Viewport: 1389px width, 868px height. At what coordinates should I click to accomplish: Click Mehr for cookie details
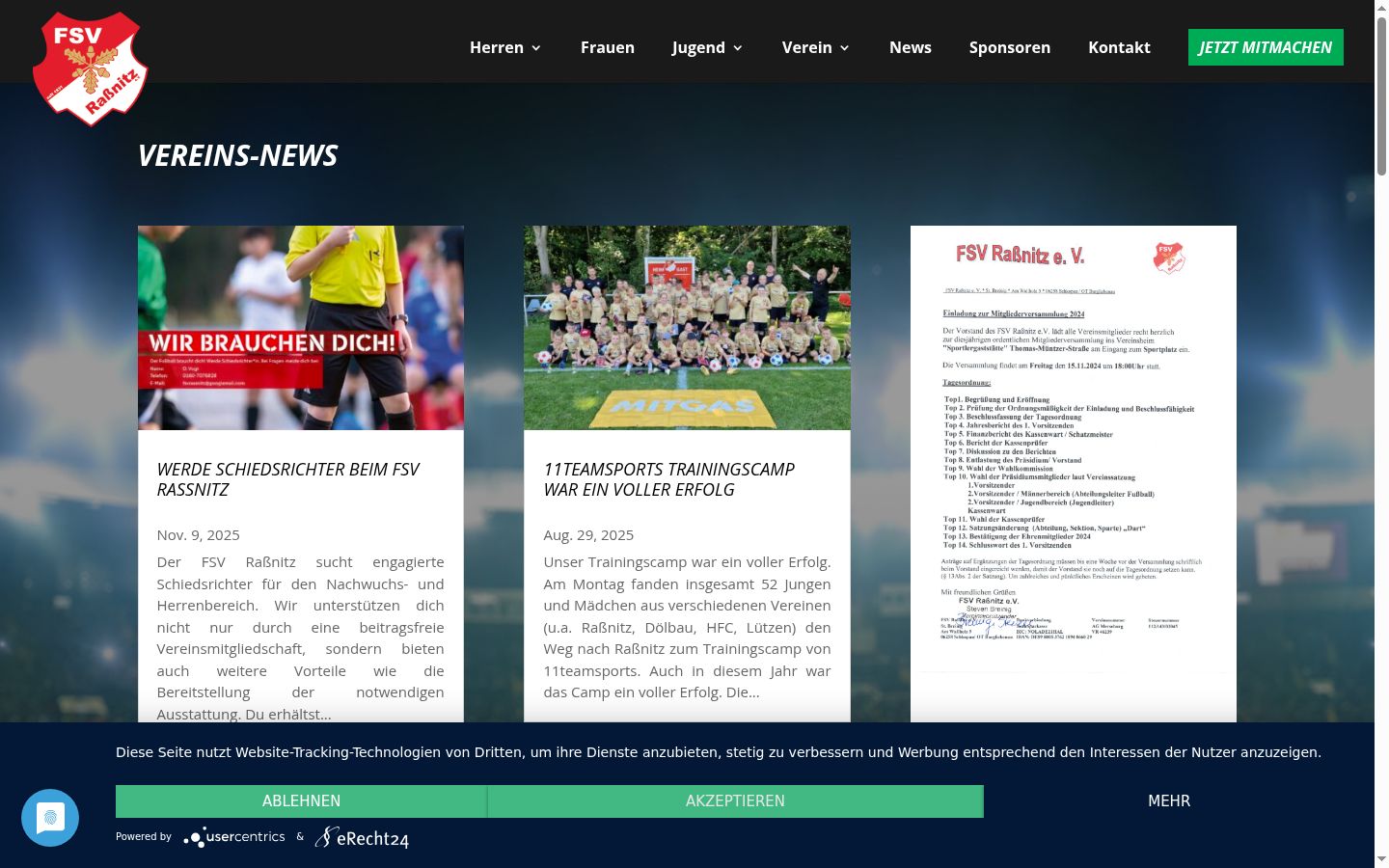(x=1169, y=801)
